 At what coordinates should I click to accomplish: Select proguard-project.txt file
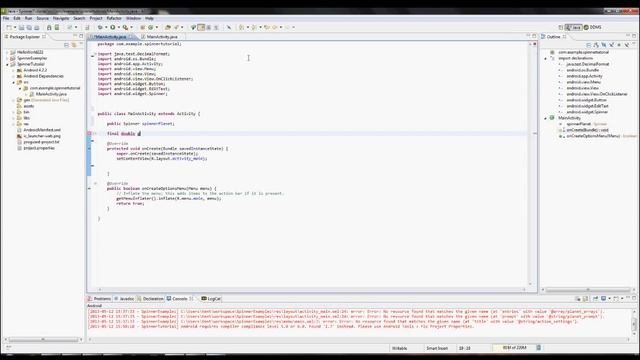(41, 142)
